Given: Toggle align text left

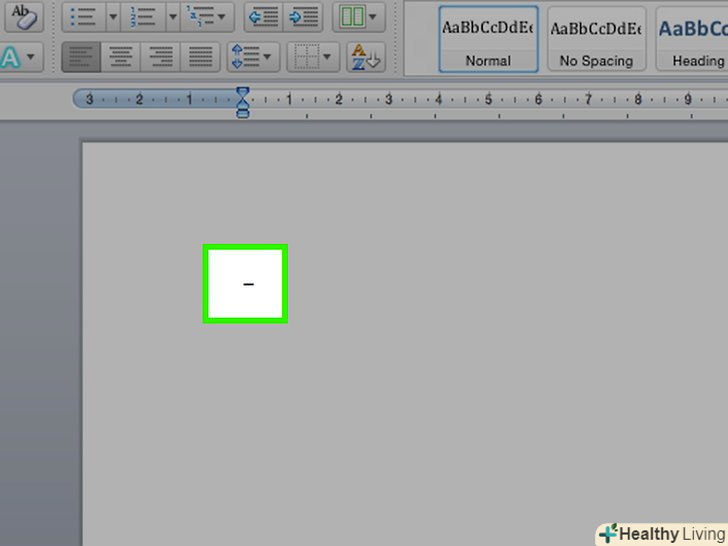Looking at the screenshot, I should 81,57.
